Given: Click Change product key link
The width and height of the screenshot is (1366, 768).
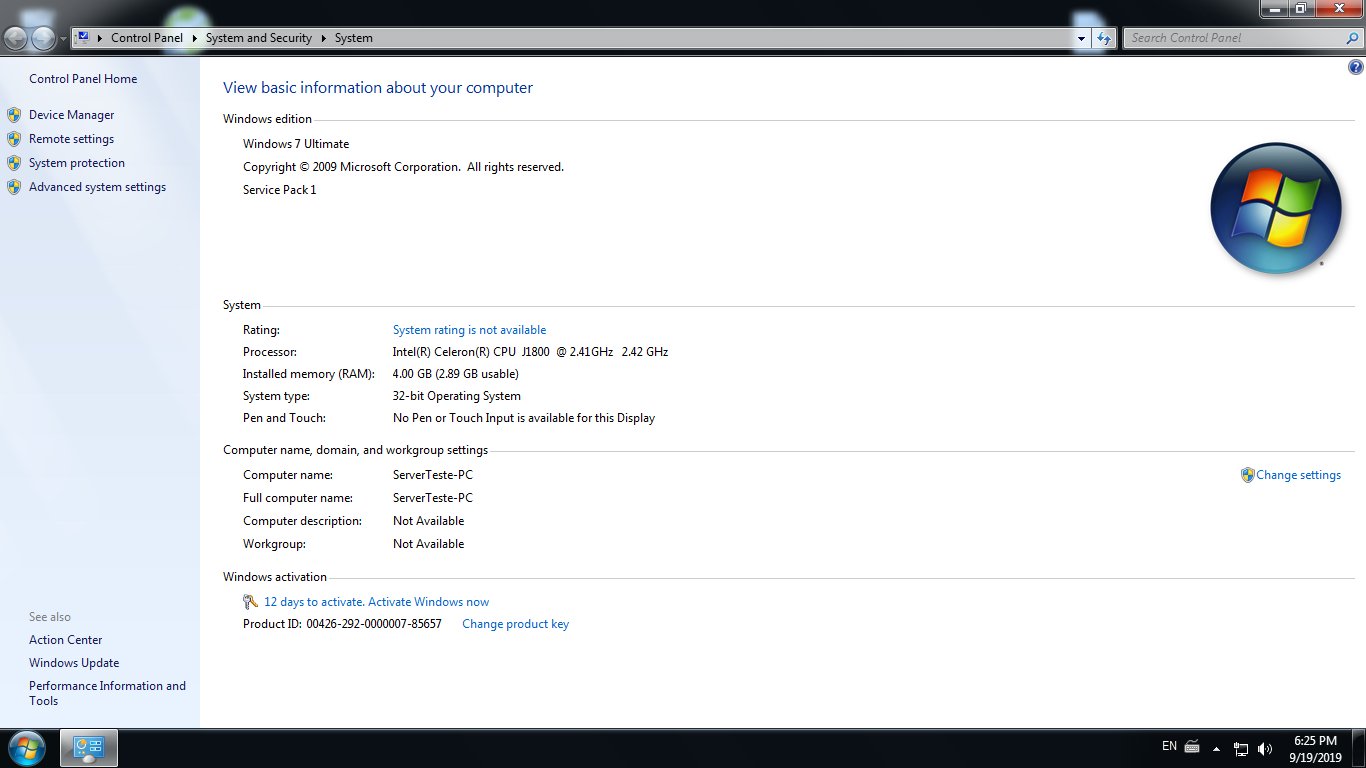Looking at the screenshot, I should (x=515, y=624).
